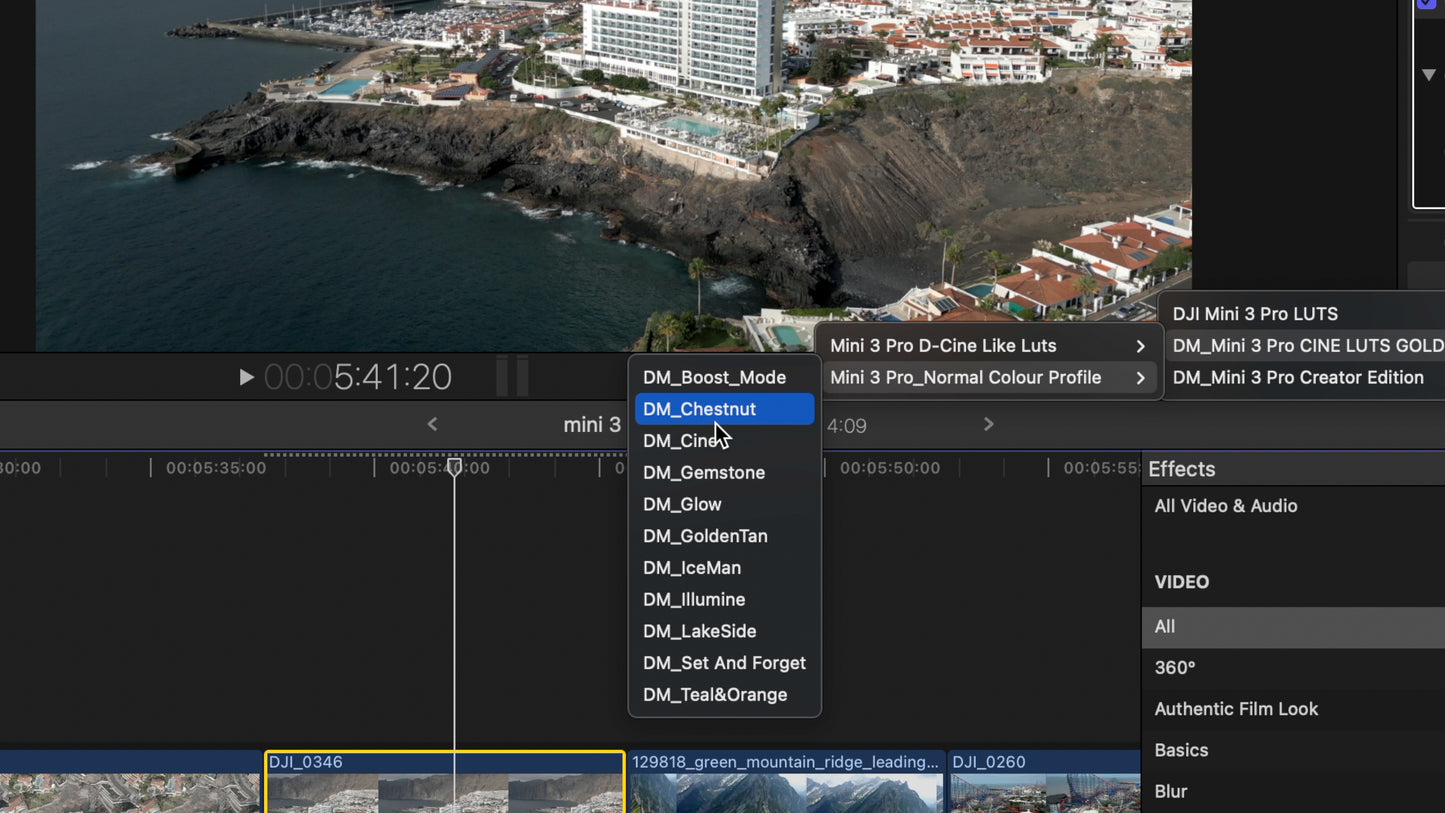Apply the DM_Glow LUT
This screenshot has height=813, width=1445.
(682, 504)
